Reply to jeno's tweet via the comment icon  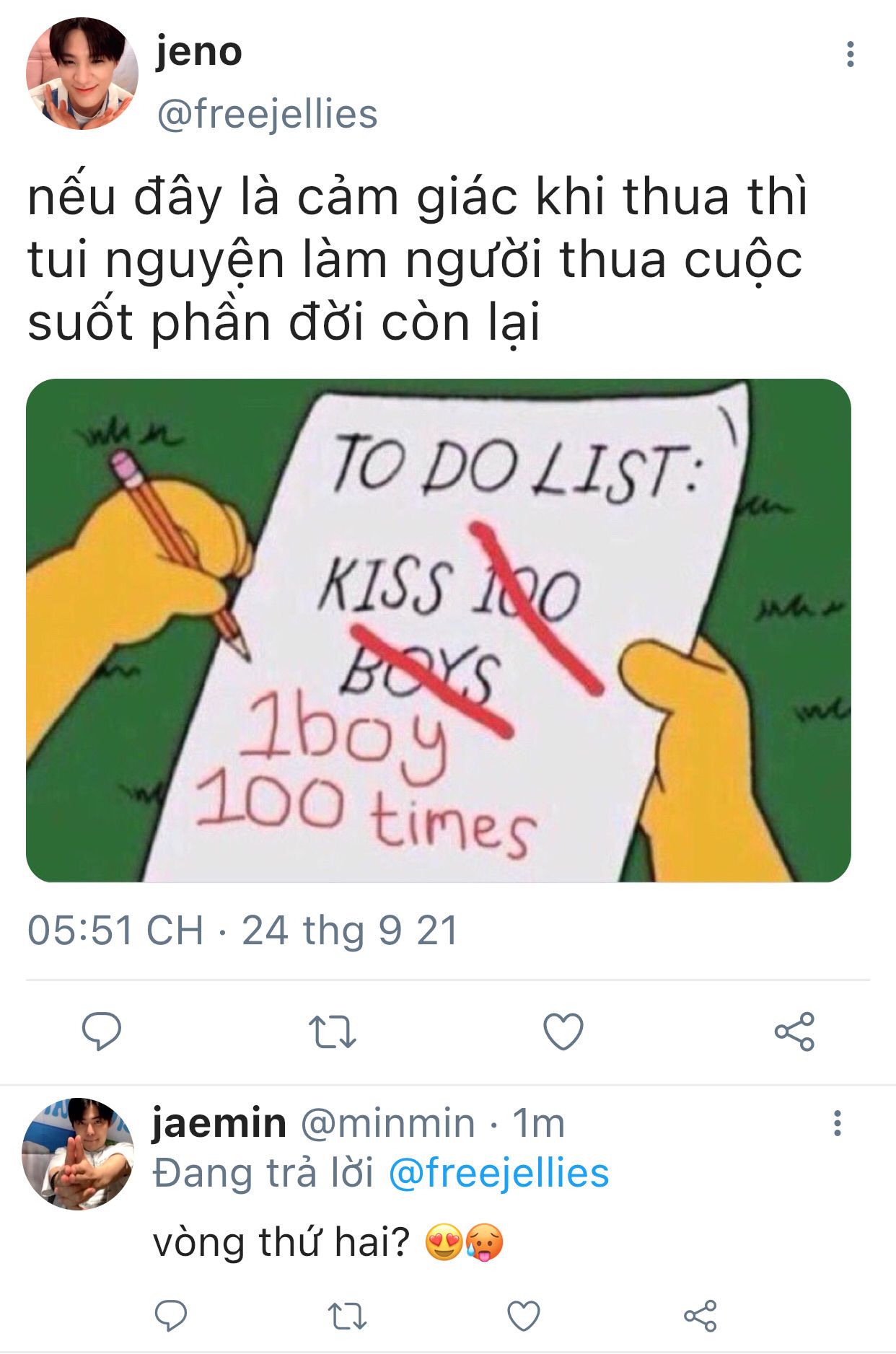tap(102, 1031)
